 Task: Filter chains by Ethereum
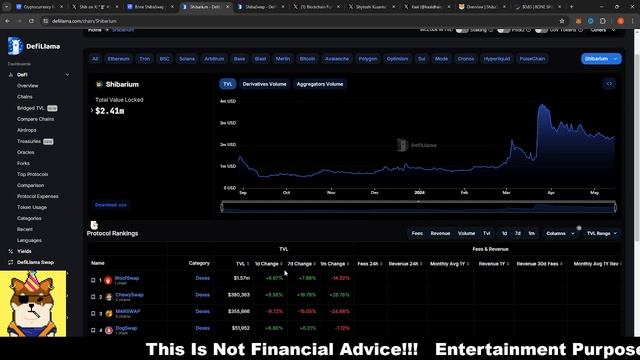pyautogui.click(x=118, y=59)
